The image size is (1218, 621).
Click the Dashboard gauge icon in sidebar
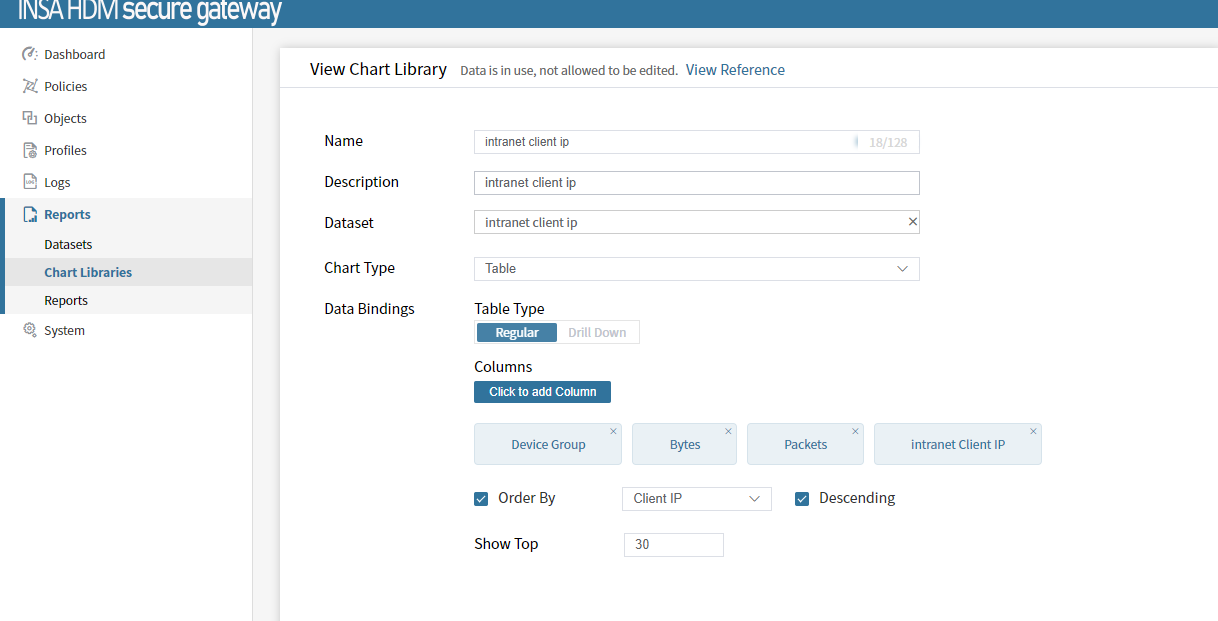pos(30,54)
